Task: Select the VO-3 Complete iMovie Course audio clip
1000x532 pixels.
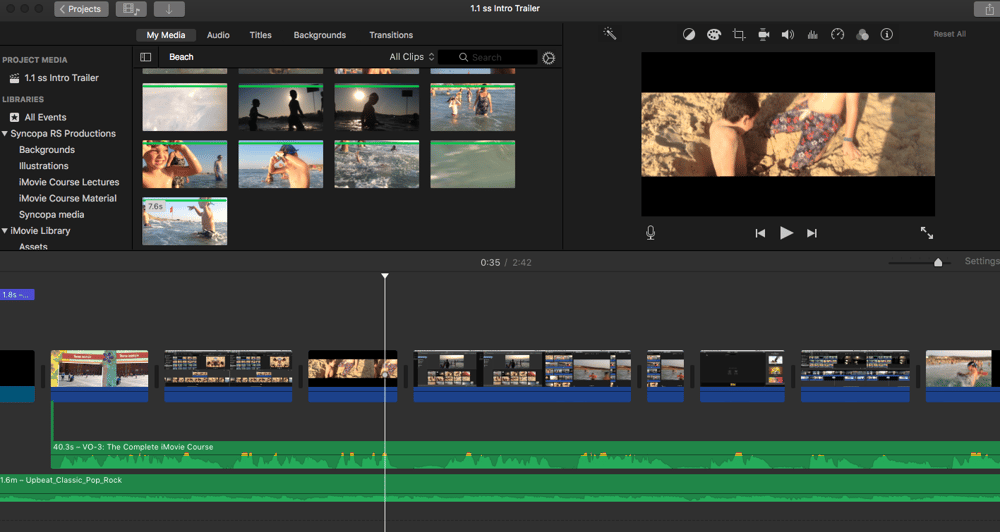Action: (525, 455)
